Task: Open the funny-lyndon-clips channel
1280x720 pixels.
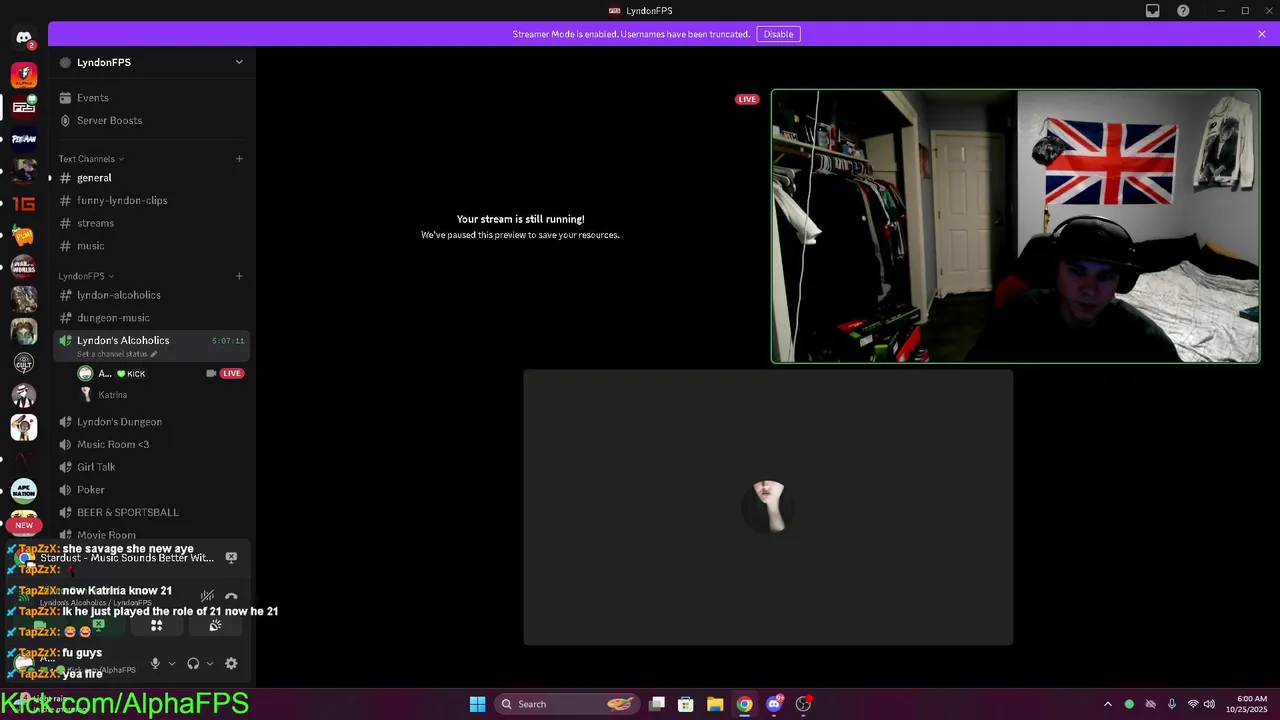Action: [151, 200]
